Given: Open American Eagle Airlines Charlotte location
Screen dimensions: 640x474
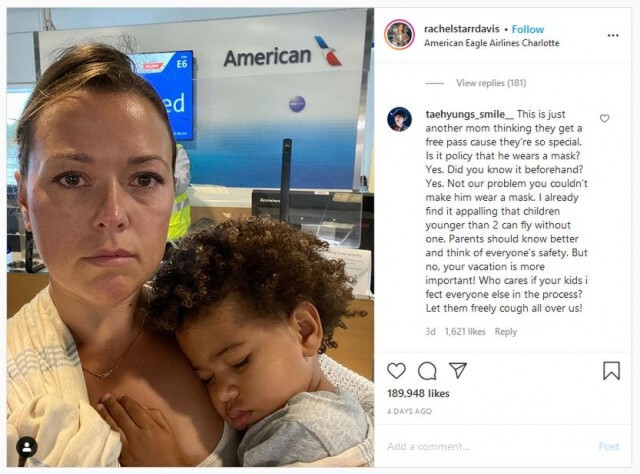Looking at the screenshot, I should point(491,43).
